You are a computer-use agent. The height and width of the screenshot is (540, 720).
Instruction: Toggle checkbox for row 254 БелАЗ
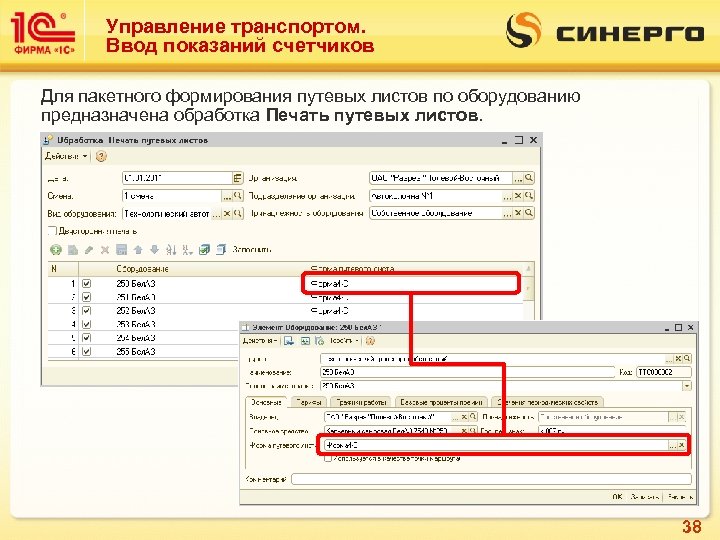pos(86,338)
